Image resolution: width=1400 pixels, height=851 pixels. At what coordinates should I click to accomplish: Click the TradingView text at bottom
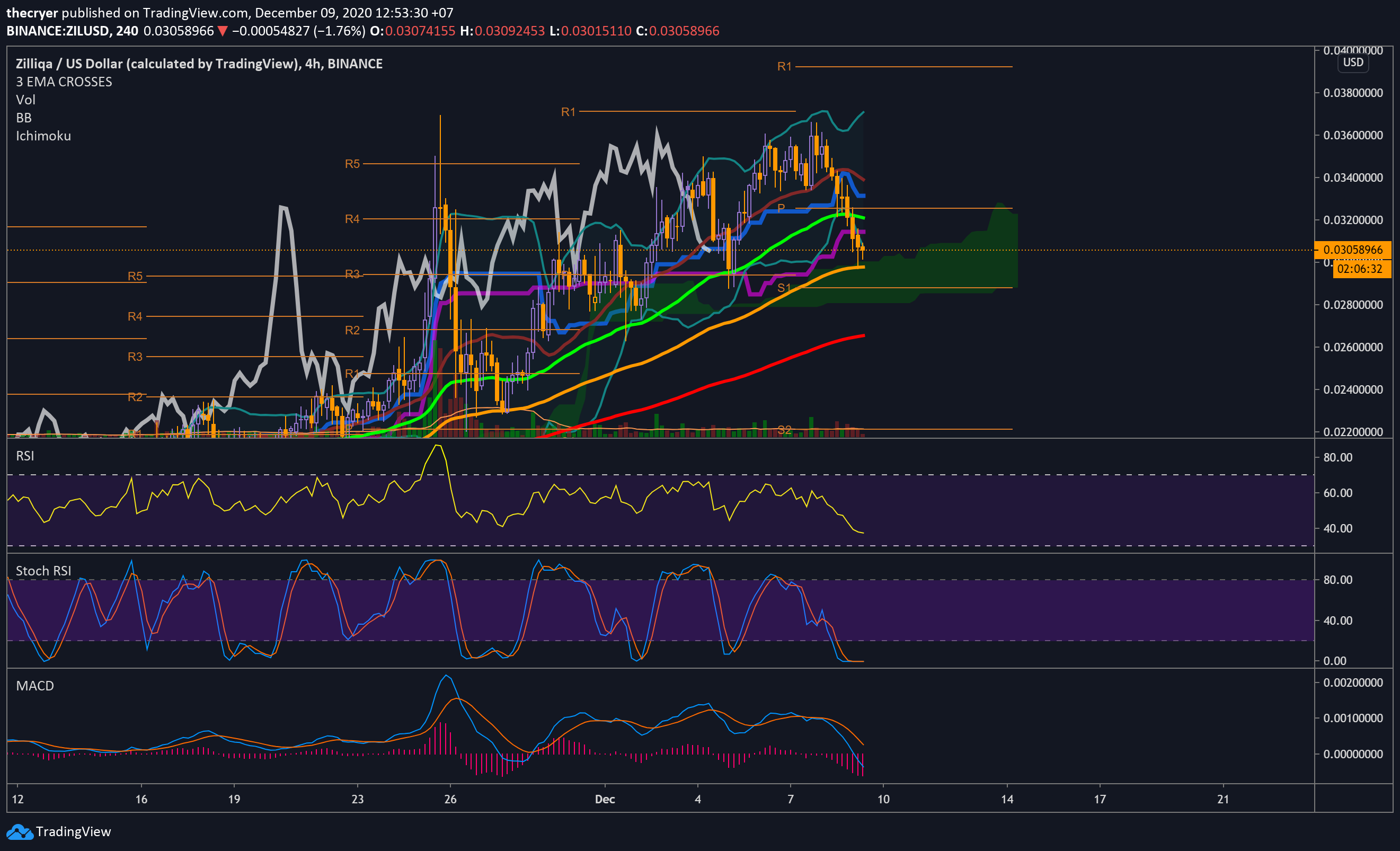pos(73,832)
